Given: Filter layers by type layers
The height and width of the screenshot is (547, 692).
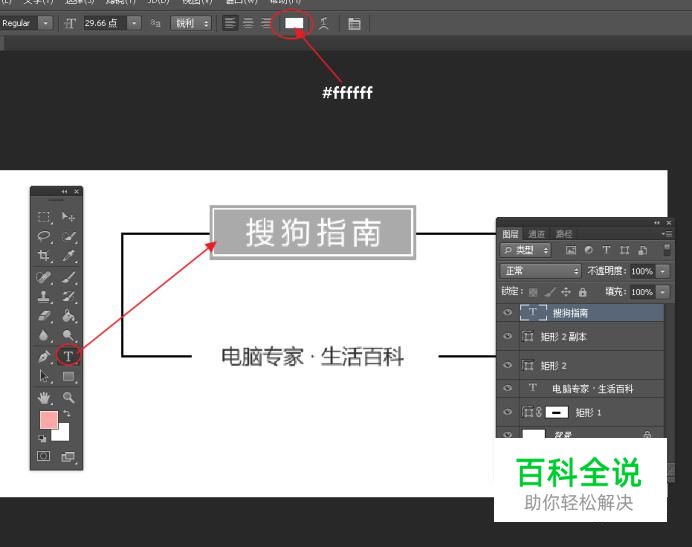Looking at the screenshot, I should 606,250.
